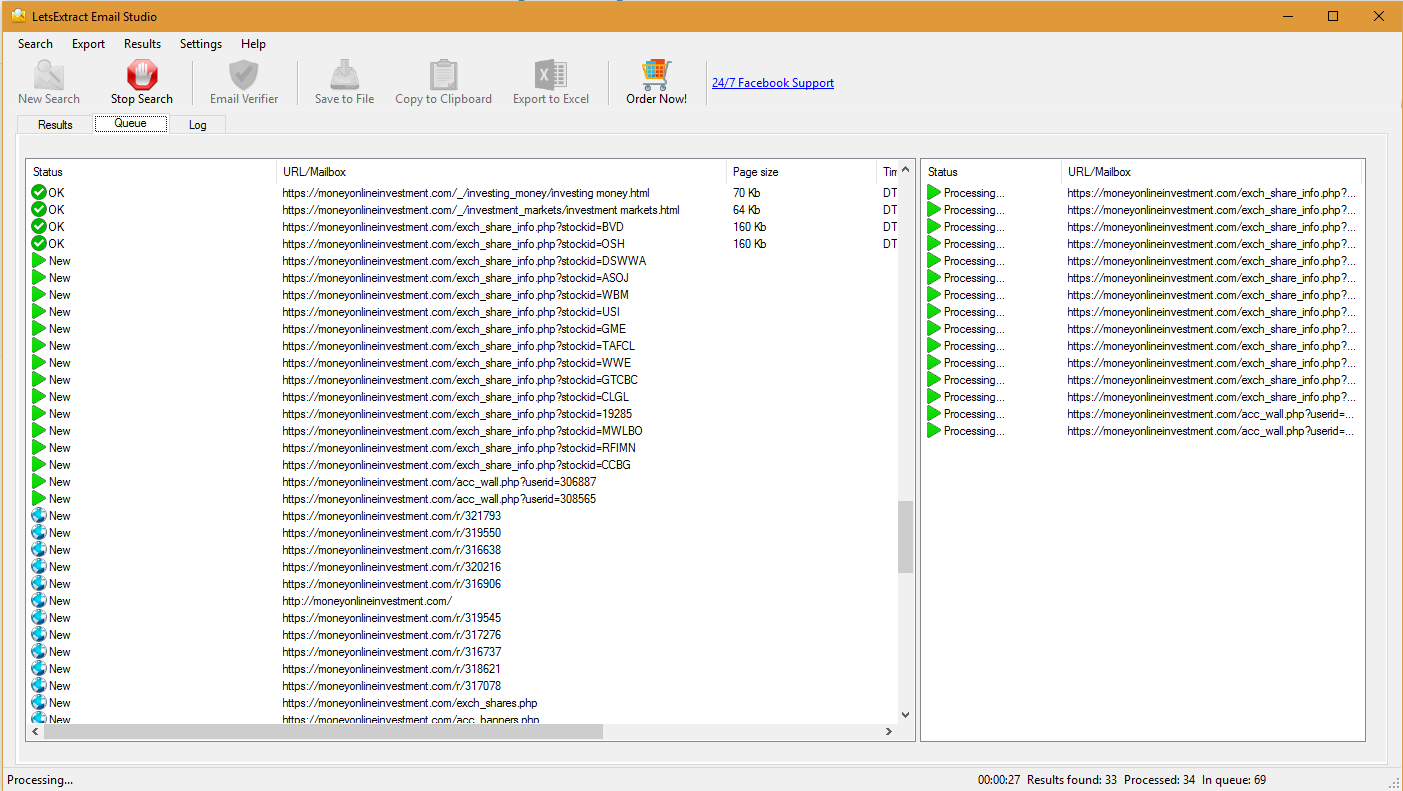
Task: Click the Stop Search toolbar icon
Action: pyautogui.click(x=142, y=75)
